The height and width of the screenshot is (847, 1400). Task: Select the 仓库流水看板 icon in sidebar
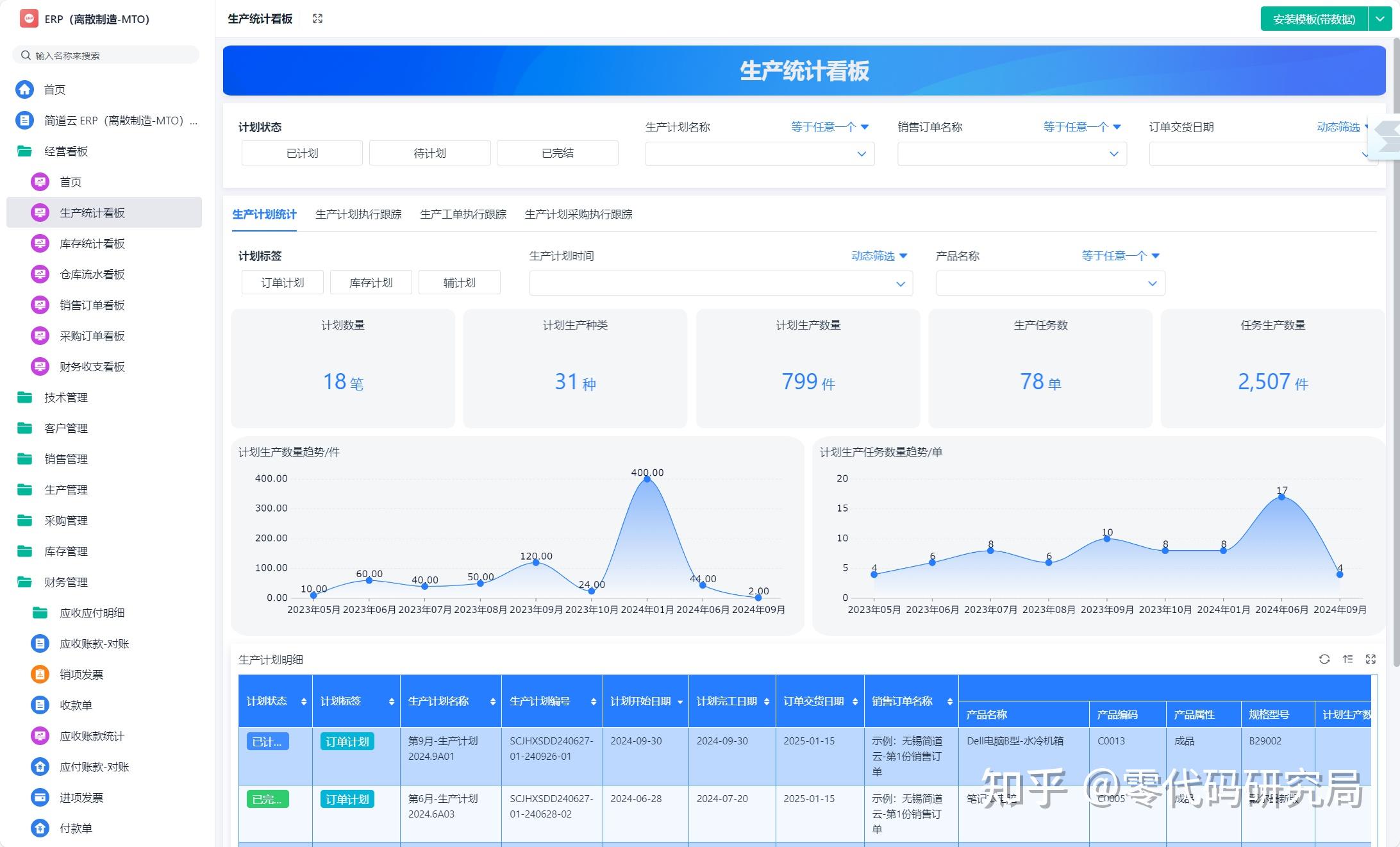40,274
